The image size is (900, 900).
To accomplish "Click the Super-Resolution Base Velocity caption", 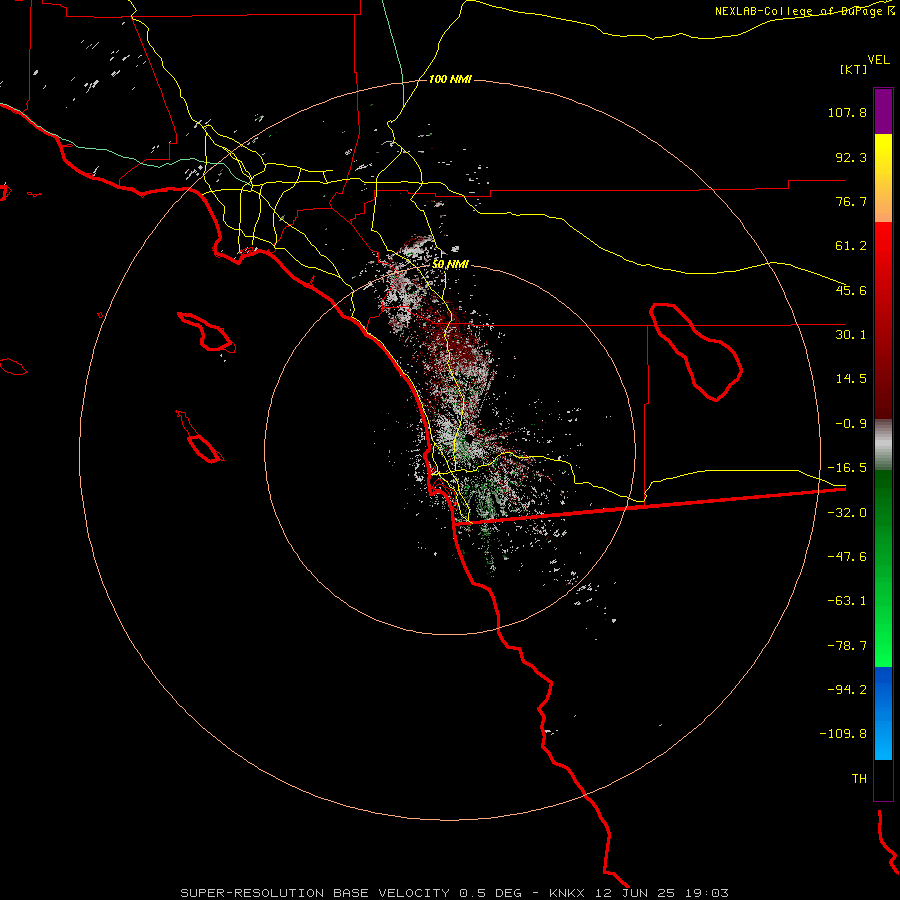I will click(x=455, y=893).
